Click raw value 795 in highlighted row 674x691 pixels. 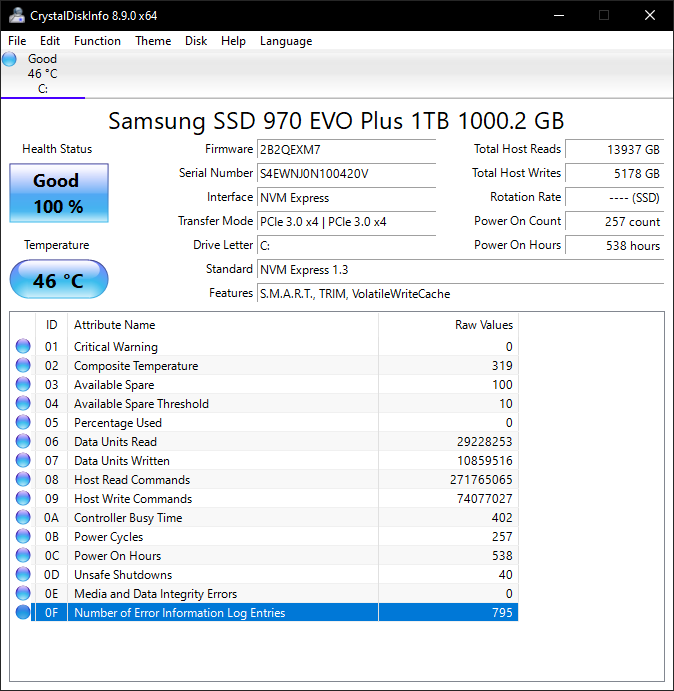(x=502, y=613)
